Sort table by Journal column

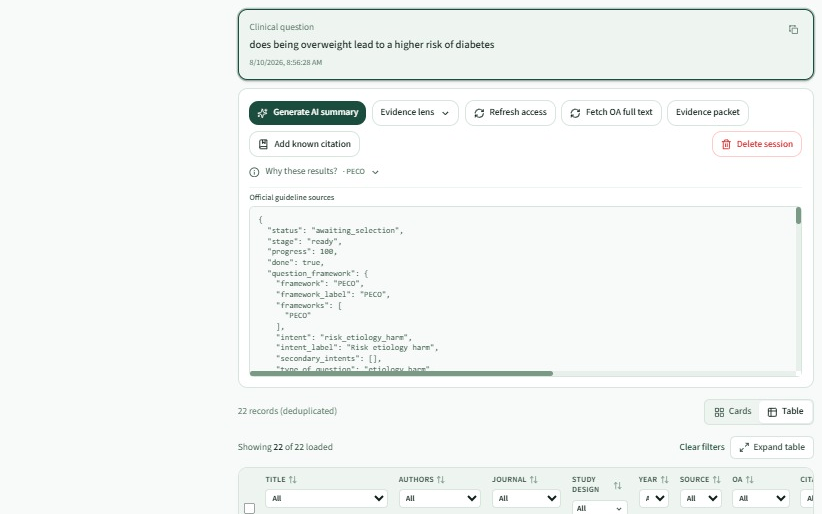533,480
